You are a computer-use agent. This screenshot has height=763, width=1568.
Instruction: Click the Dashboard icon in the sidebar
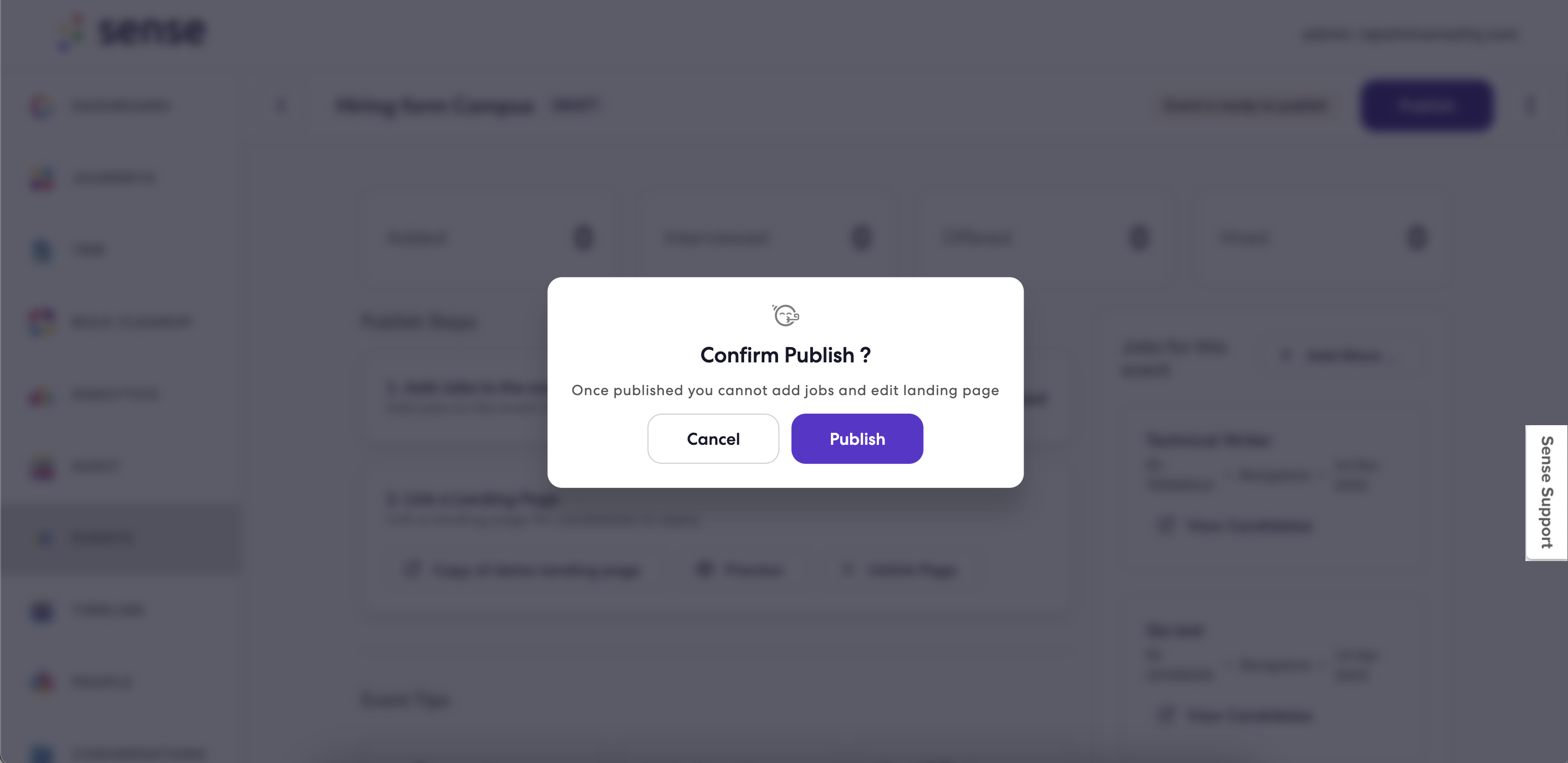click(x=42, y=105)
